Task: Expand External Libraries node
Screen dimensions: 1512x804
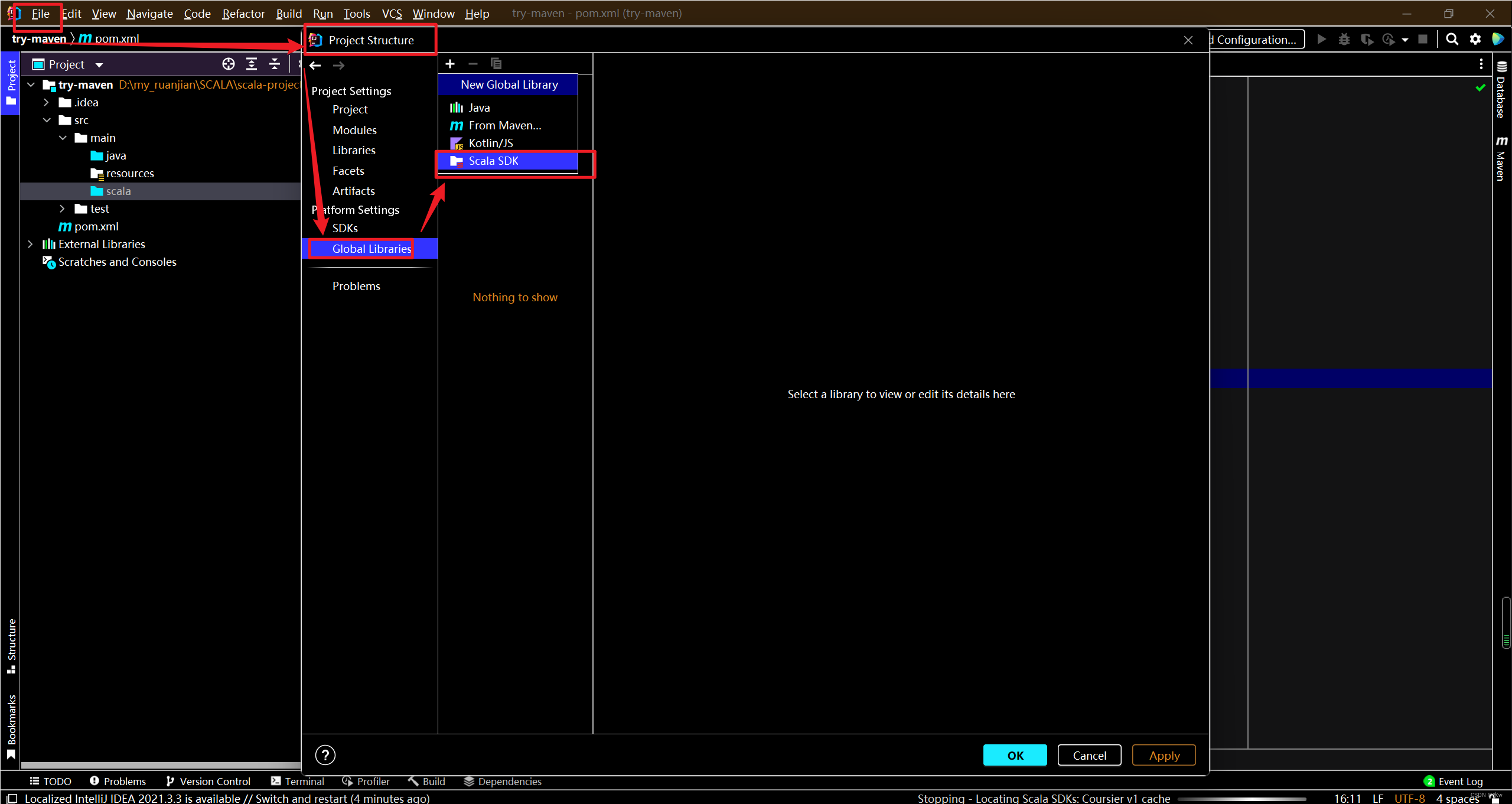Action: tap(30, 244)
